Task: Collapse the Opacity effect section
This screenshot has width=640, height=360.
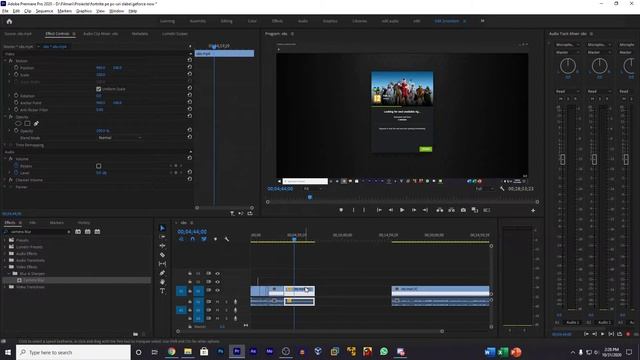Action: (5, 116)
